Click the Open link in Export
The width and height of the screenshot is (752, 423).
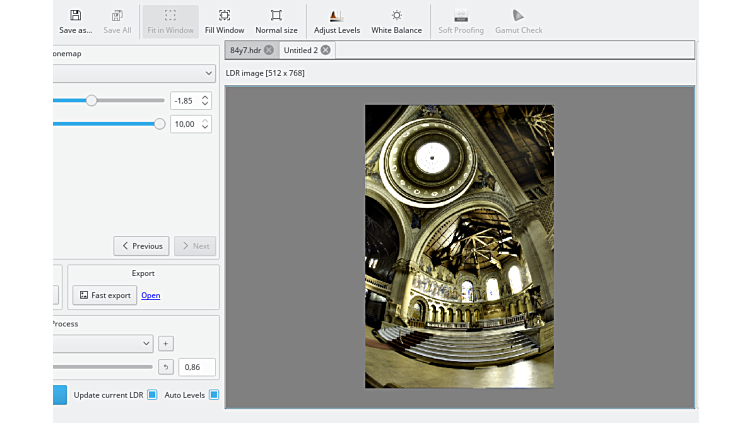pyautogui.click(x=150, y=295)
